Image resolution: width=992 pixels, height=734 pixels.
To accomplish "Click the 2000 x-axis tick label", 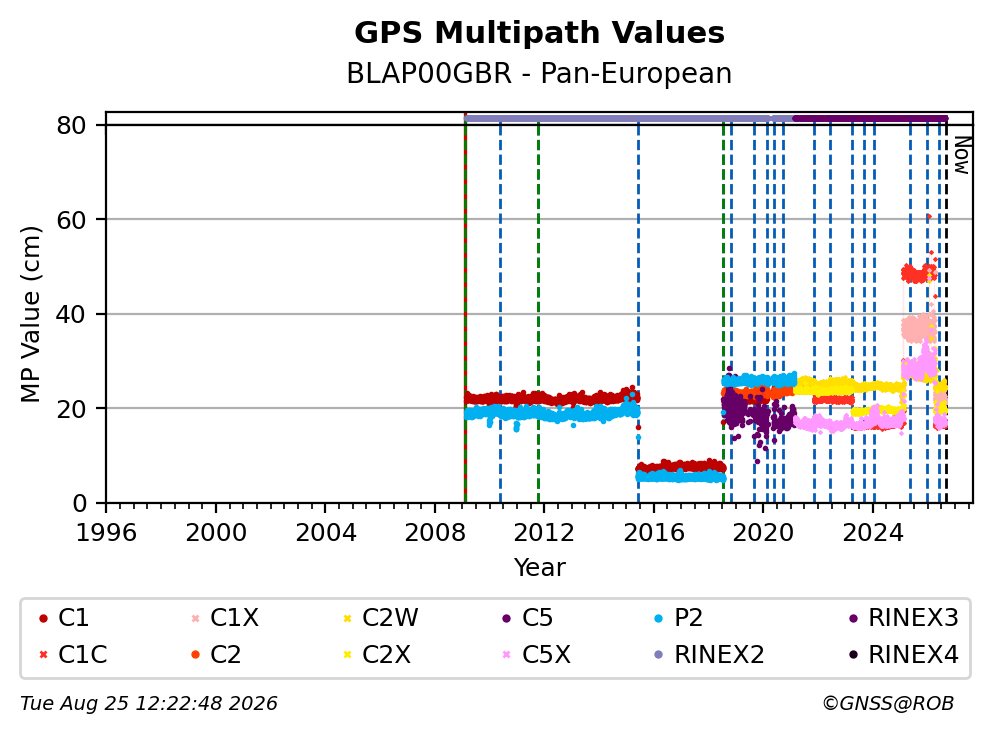I will coord(216,533).
